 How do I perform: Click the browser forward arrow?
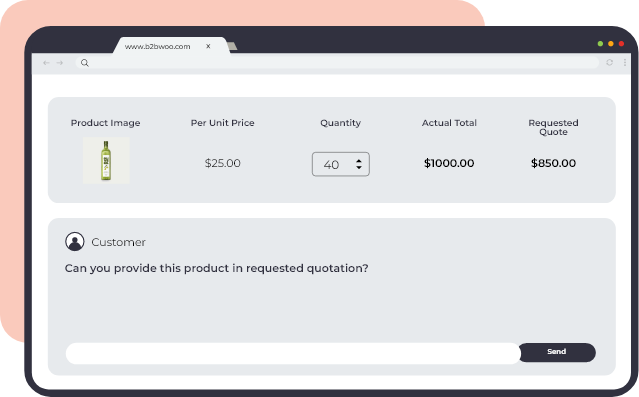coord(59,63)
